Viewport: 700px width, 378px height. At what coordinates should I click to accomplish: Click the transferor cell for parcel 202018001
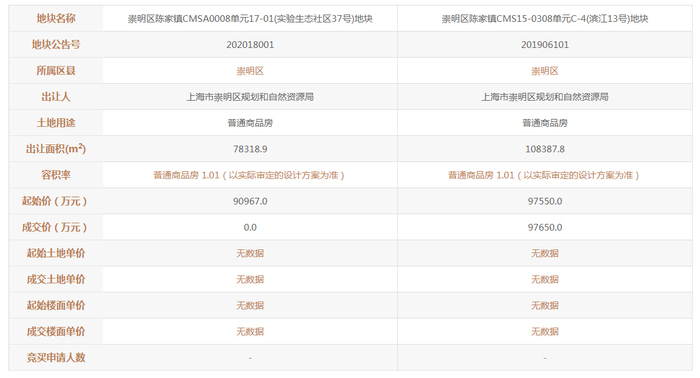(x=250, y=97)
